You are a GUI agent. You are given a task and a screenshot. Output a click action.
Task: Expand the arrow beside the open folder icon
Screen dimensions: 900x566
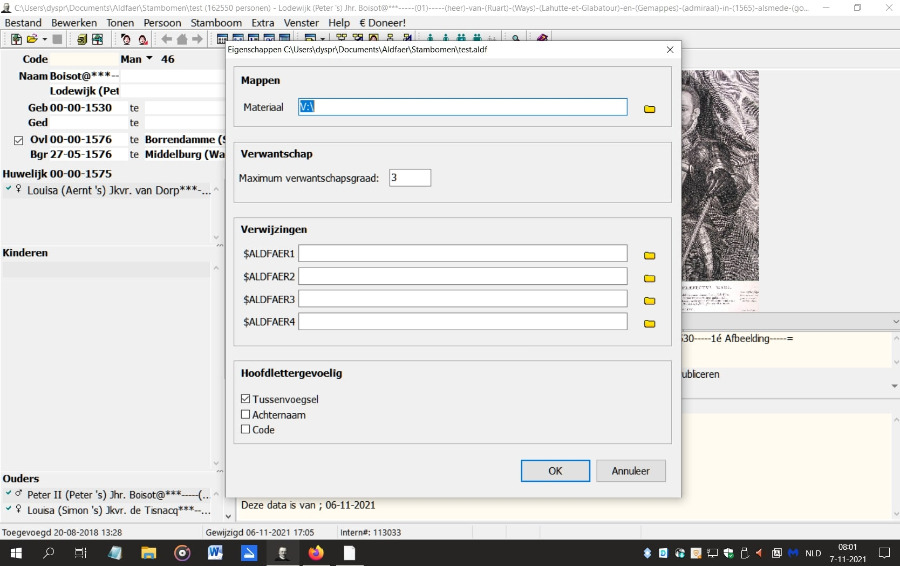coord(44,40)
